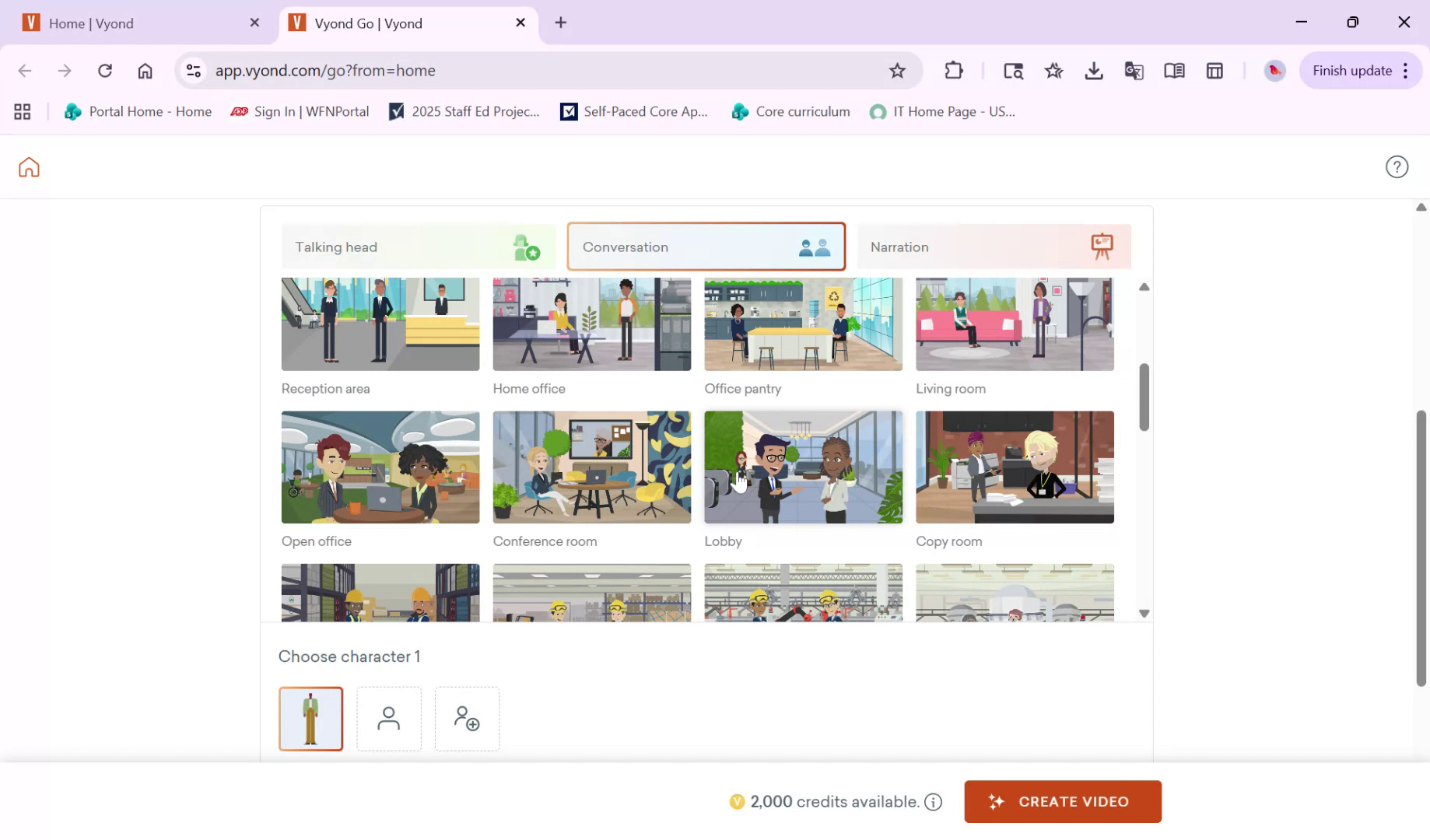Select the Conversation video style
This screenshot has height=840, width=1430.
pyautogui.click(x=705, y=247)
